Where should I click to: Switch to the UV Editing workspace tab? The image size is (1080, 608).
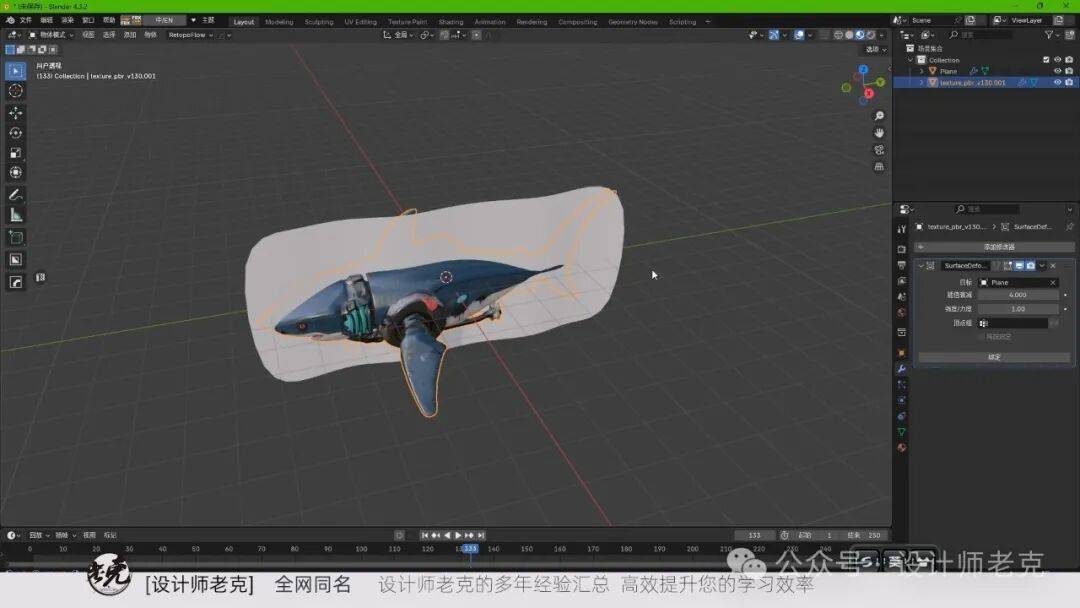360,21
